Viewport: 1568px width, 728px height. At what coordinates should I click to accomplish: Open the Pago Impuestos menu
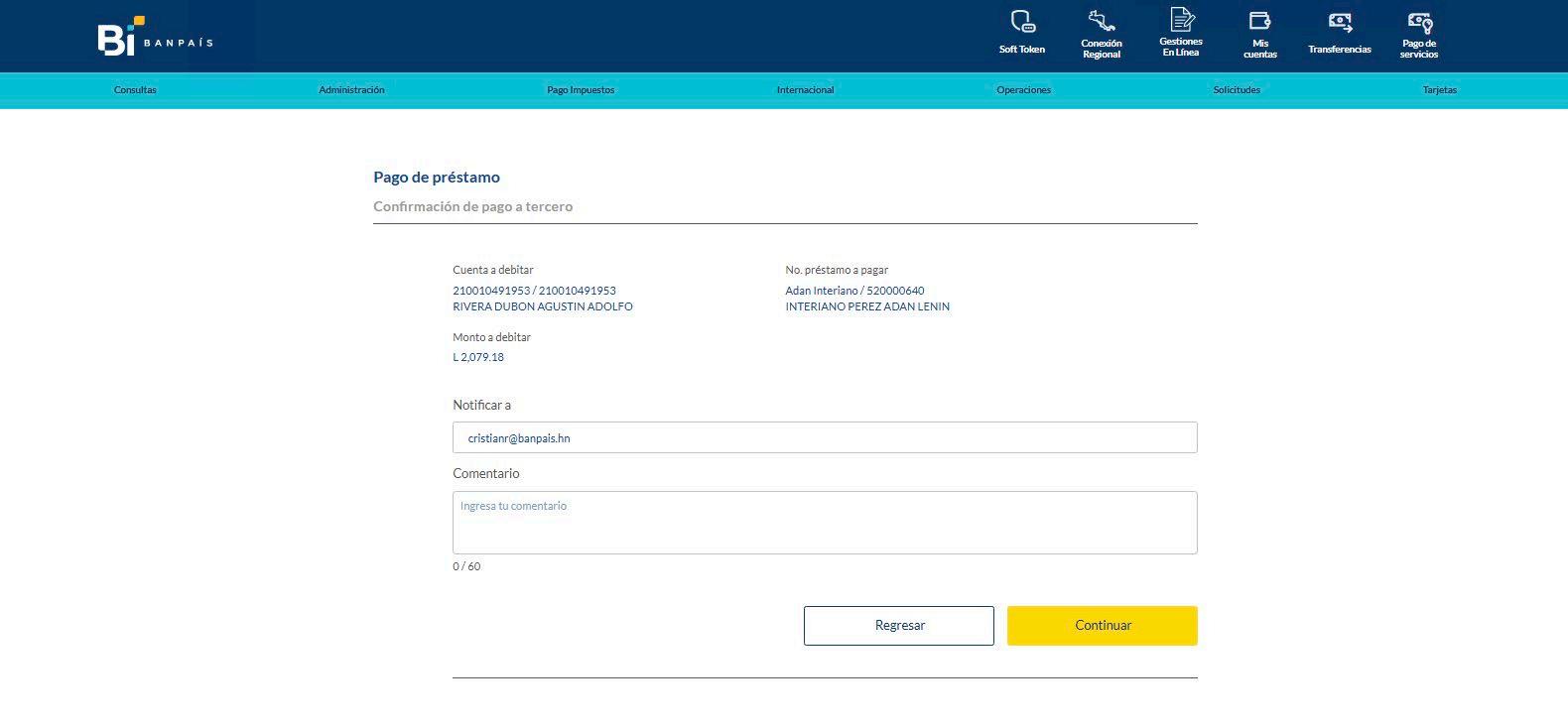581,90
